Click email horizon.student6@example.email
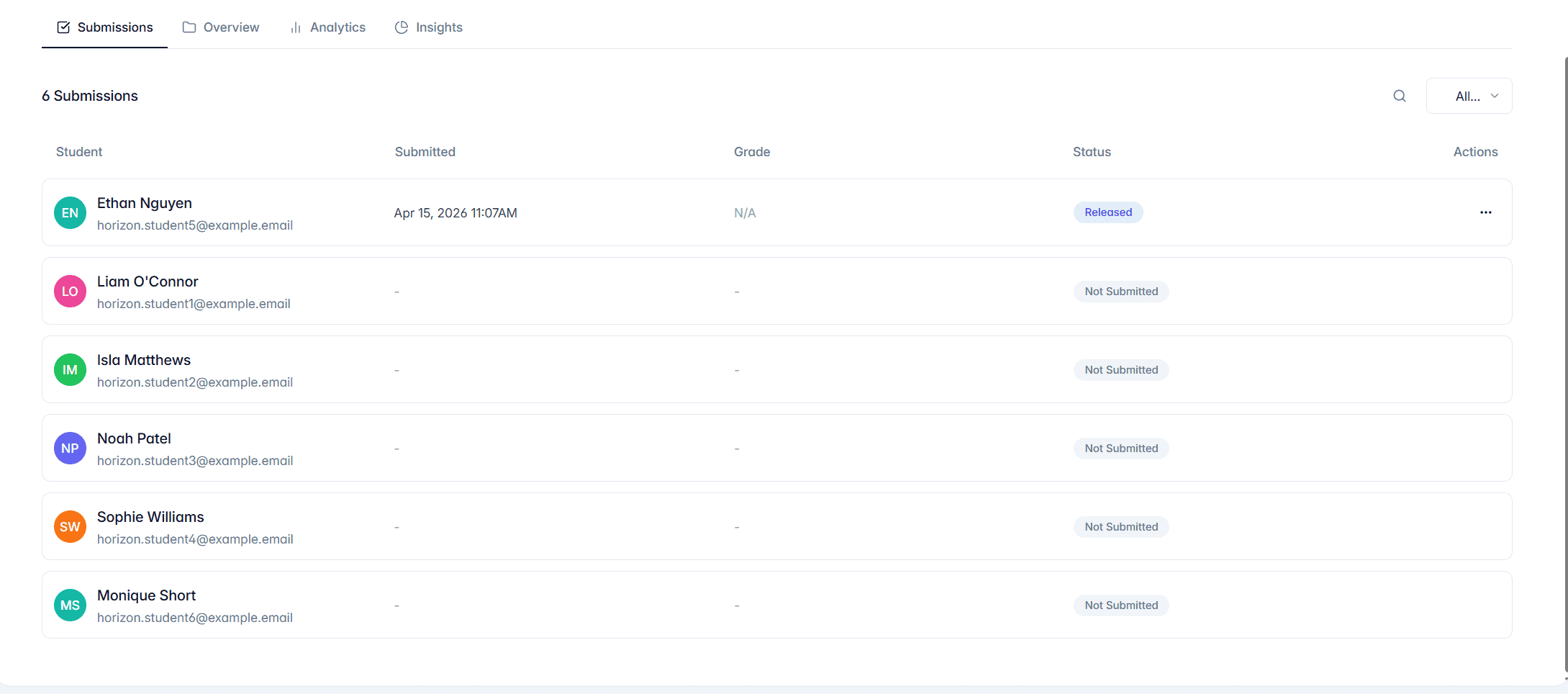 [x=195, y=618]
